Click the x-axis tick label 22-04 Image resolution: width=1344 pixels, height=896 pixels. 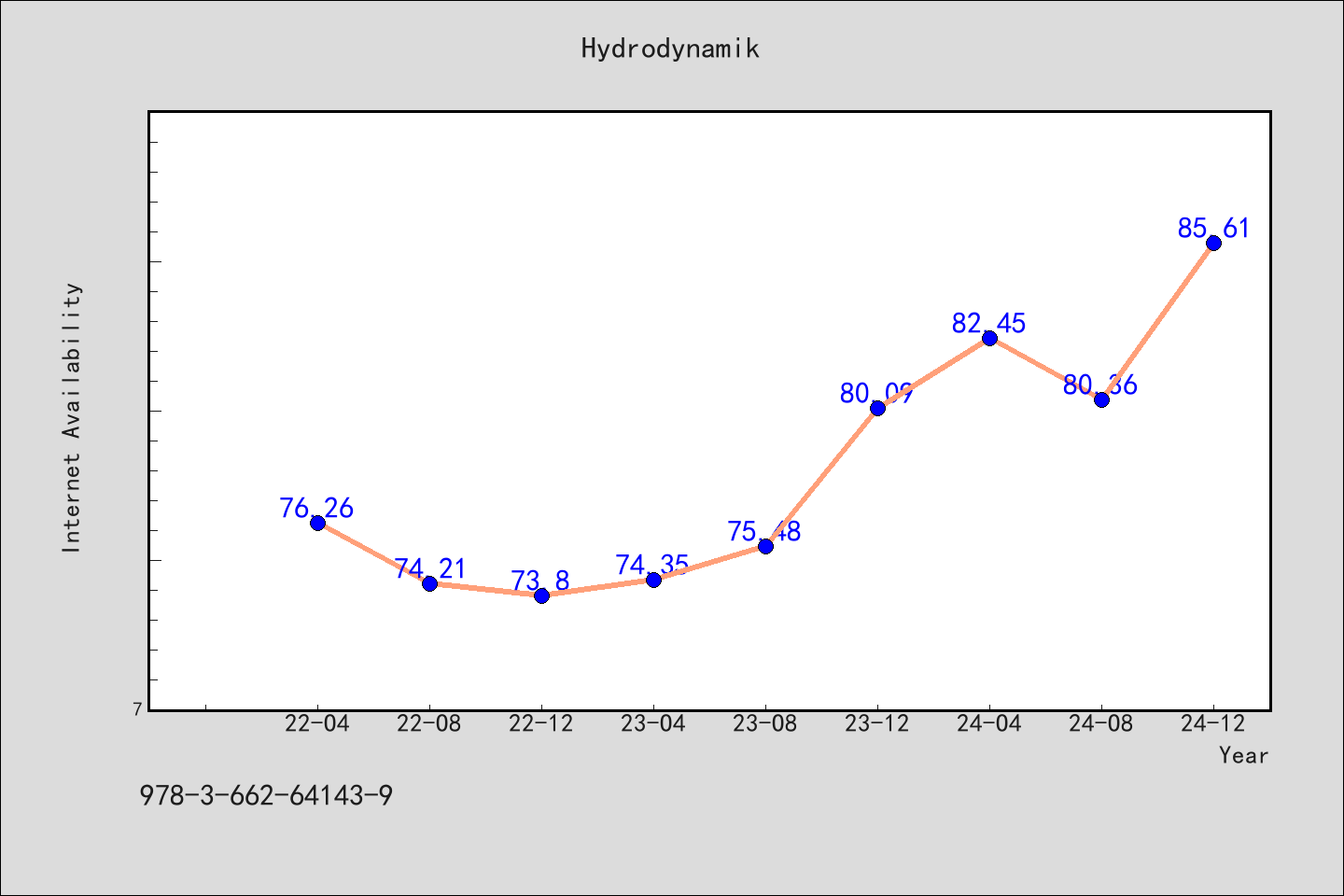tap(317, 724)
